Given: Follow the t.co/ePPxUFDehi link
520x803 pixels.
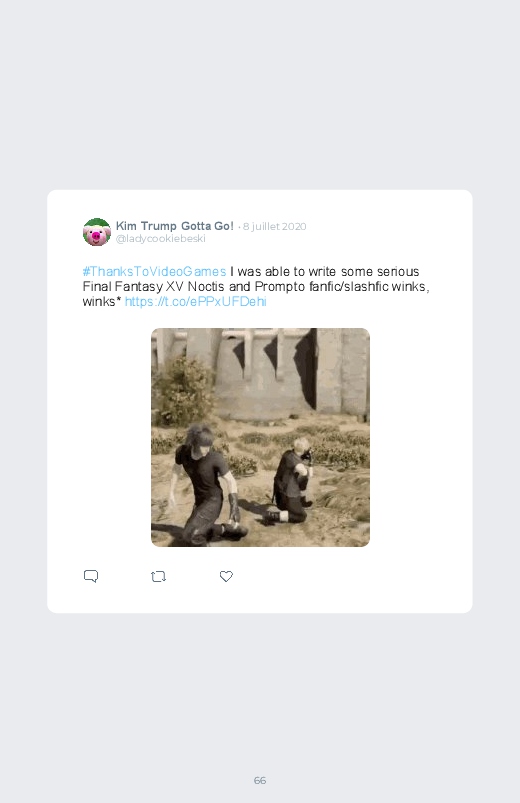Looking at the screenshot, I should (x=196, y=302).
